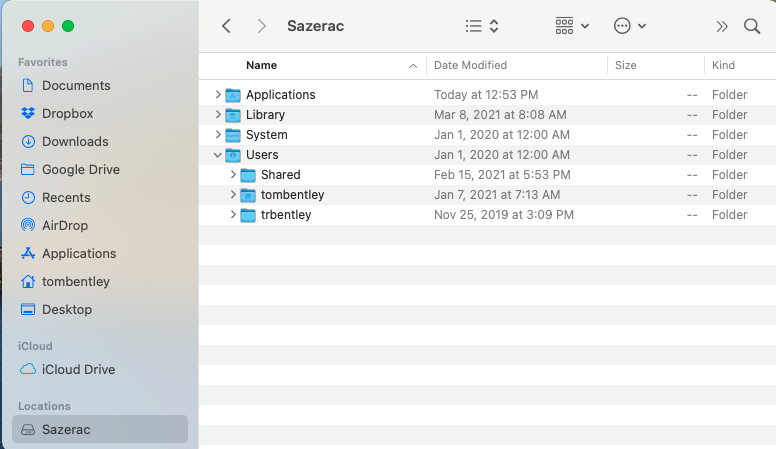Collapse the Users folder
The width and height of the screenshot is (776, 449).
[x=218, y=155]
